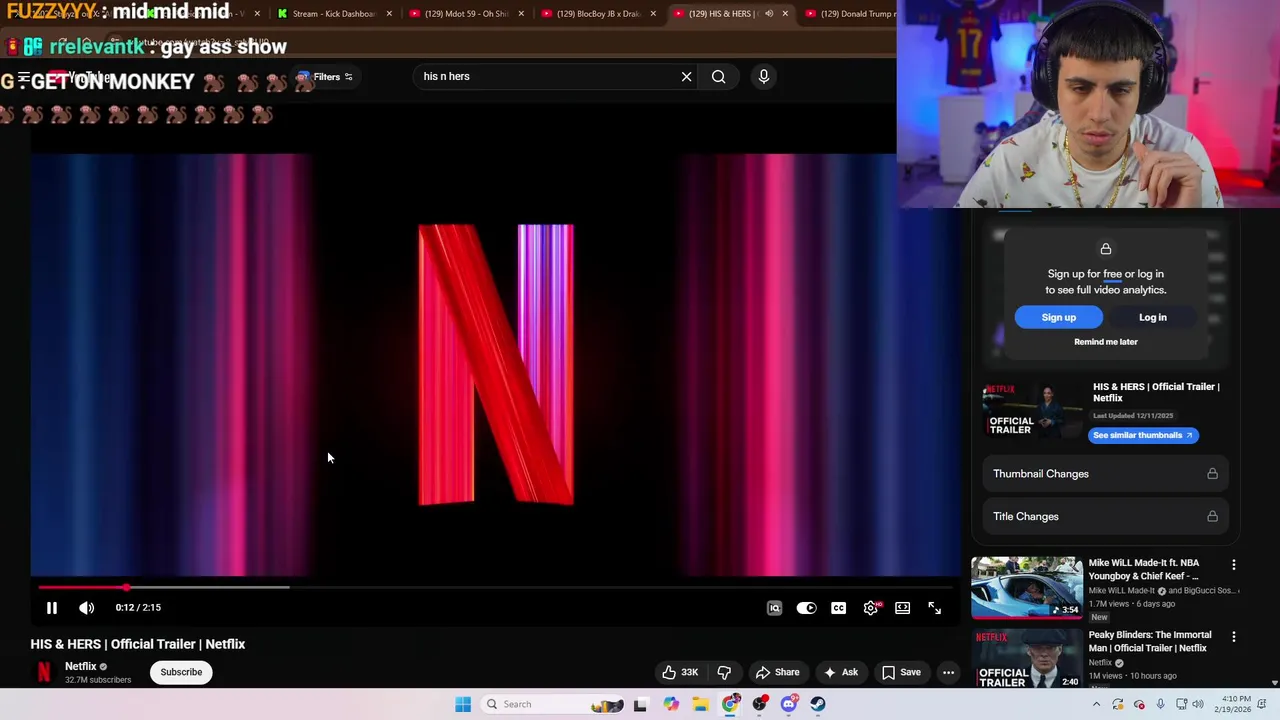
Task: Toggle the autoplay switch in player controls
Action: 806,607
